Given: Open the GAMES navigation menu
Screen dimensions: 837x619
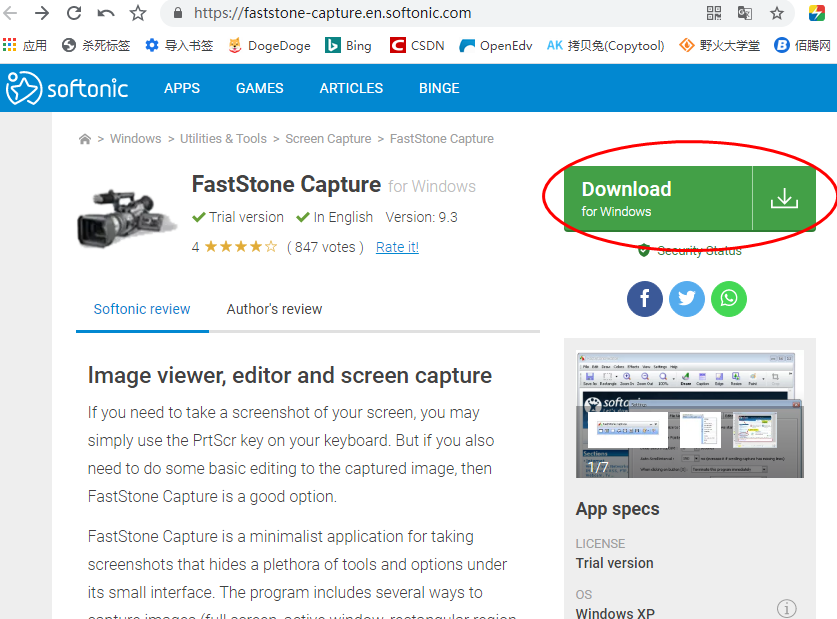Looking at the screenshot, I should pyautogui.click(x=259, y=88).
